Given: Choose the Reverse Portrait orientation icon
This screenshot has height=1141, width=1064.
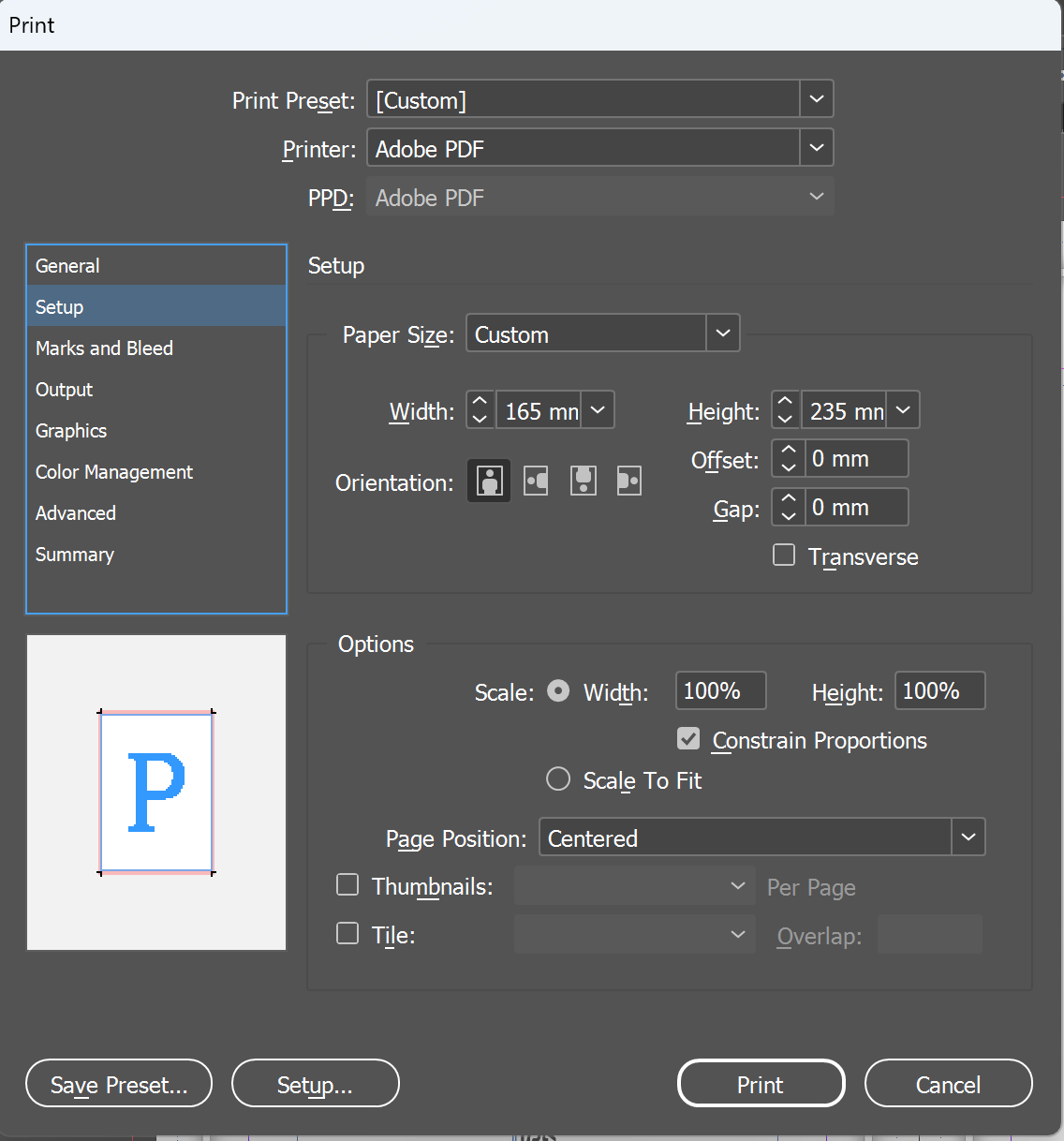Looking at the screenshot, I should pyautogui.click(x=584, y=482).
